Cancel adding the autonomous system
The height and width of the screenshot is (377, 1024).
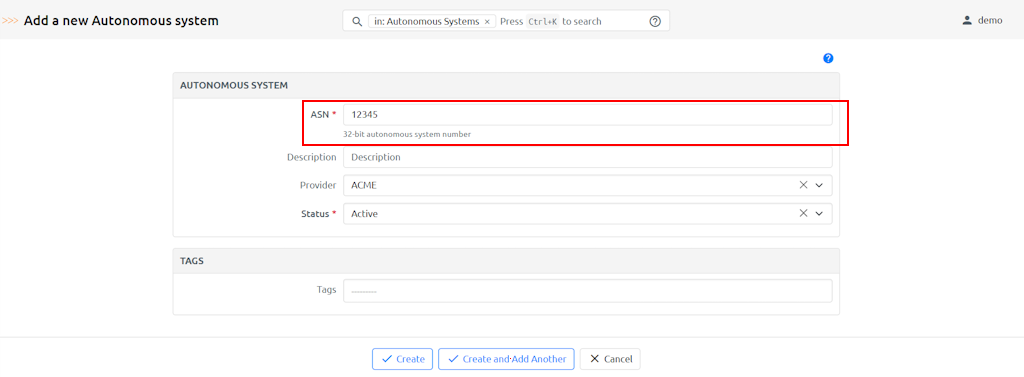coord(611,359)
